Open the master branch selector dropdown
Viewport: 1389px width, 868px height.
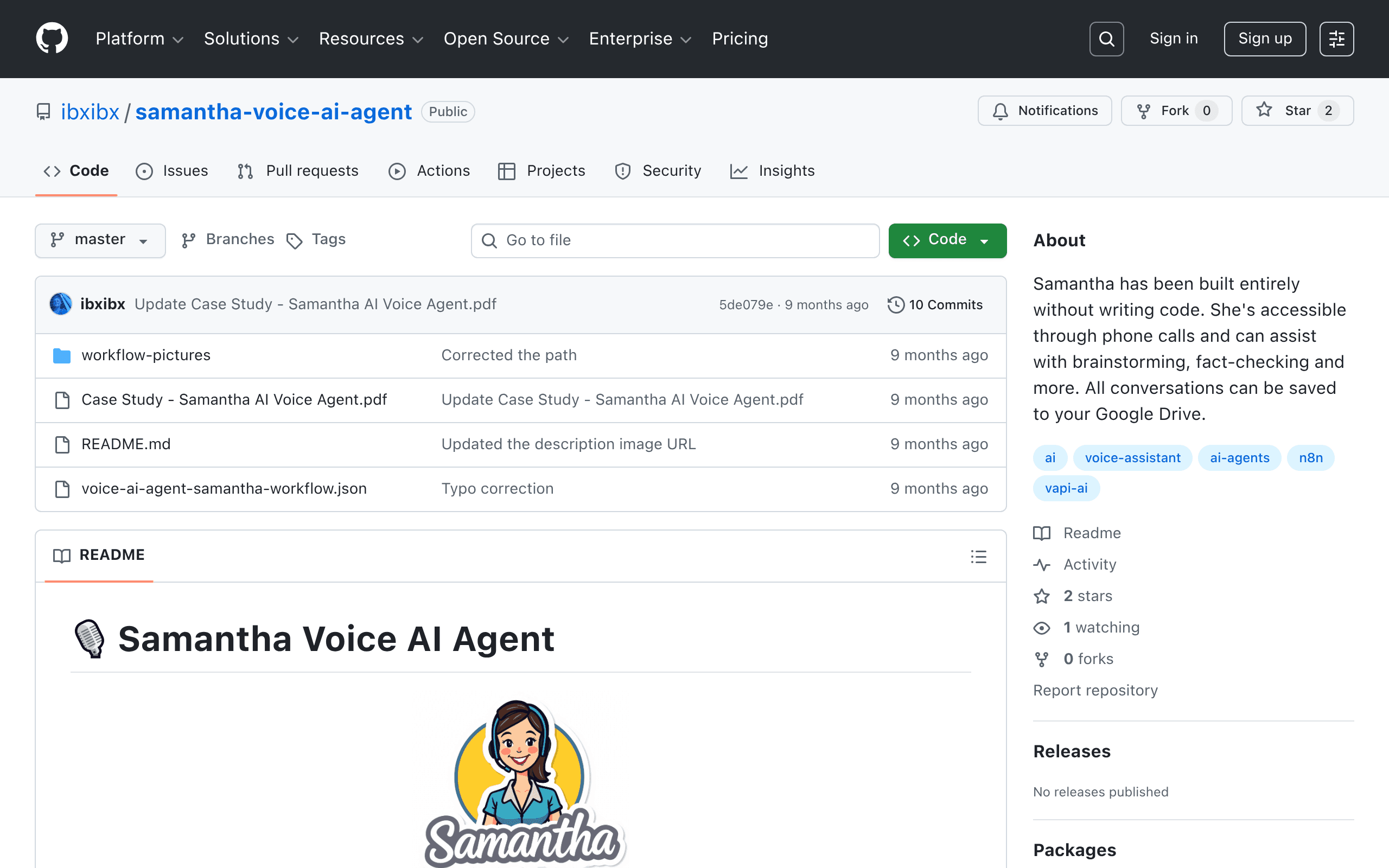click(x=100, y=240)
